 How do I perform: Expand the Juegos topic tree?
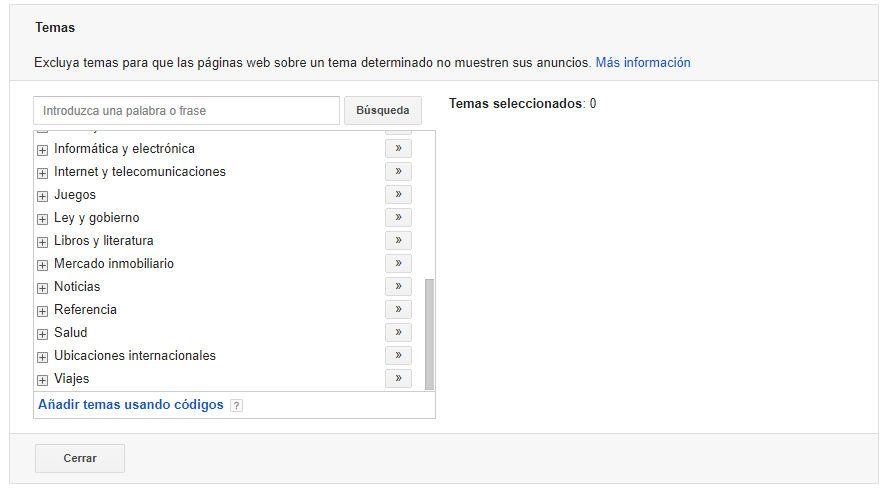pos(43,196)
